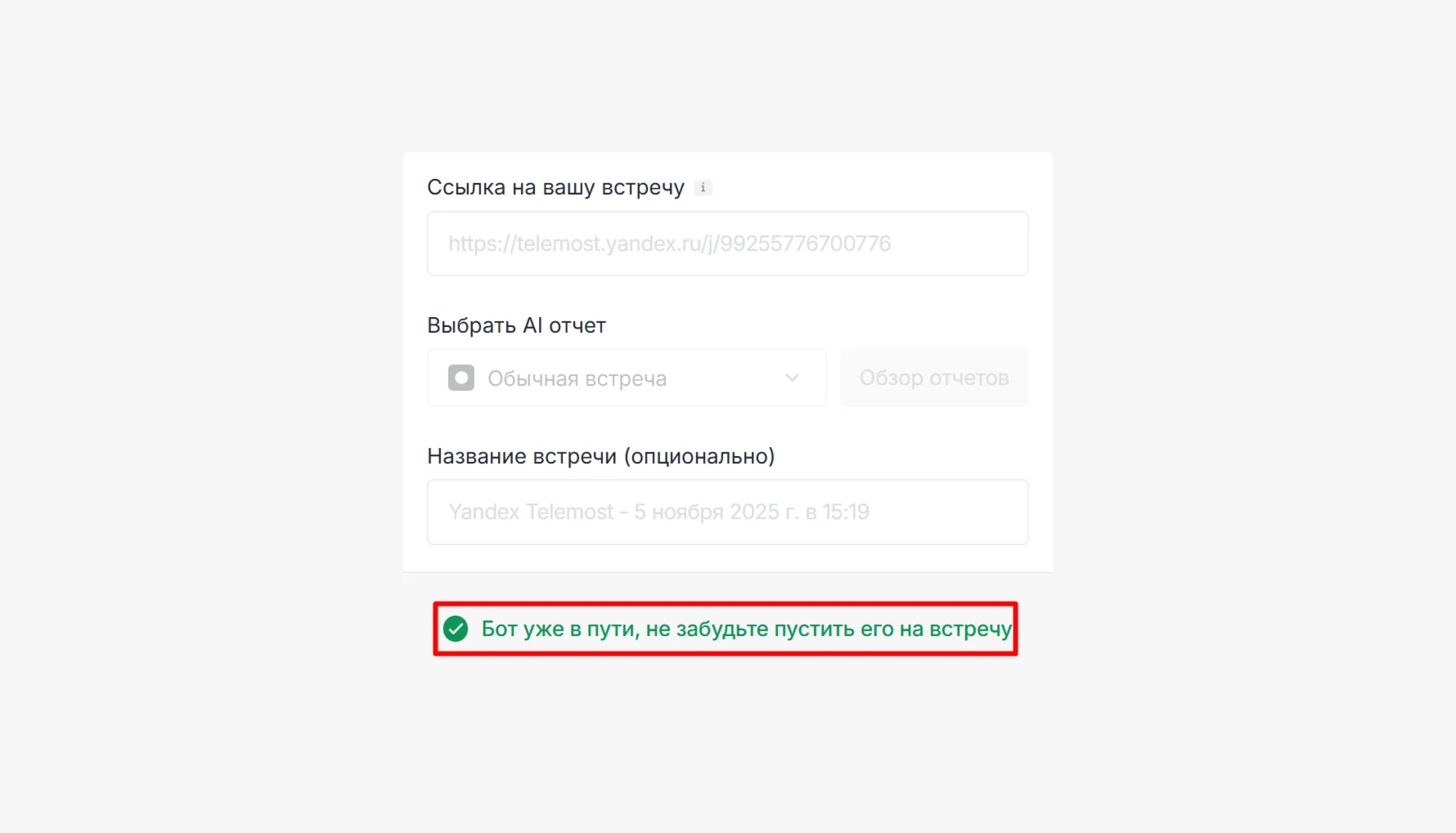Click the info icon beside meeting link label
Screen dimensions: 1456x833
pos(703,187)
